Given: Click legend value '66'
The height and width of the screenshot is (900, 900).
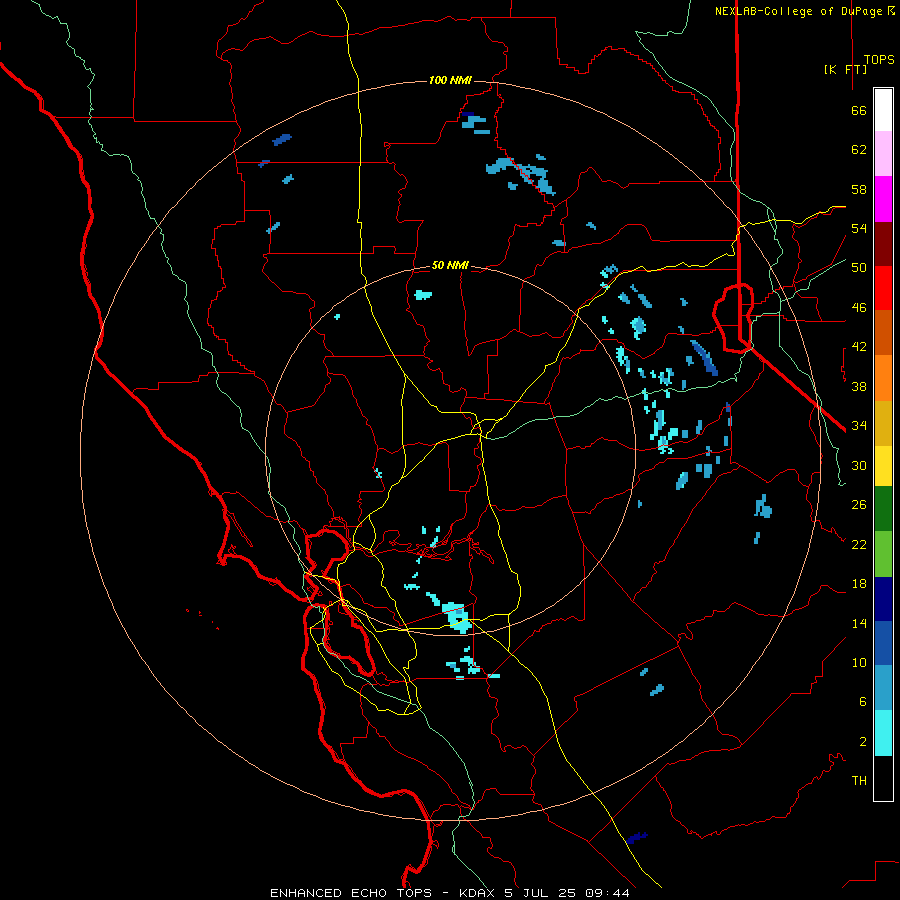Looking at the screenshot, I should (x=859, y=111).
